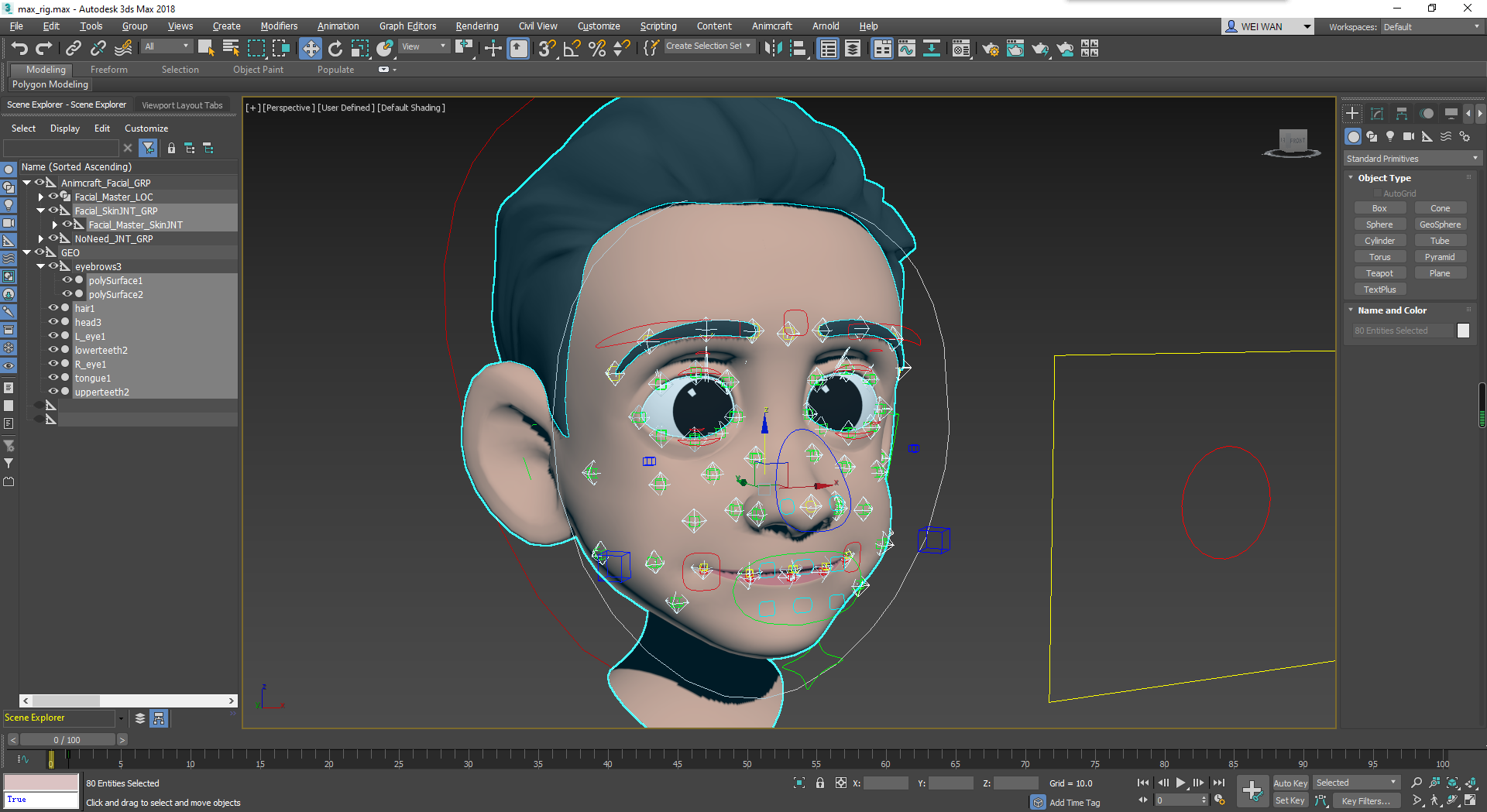Open the Modify panel tab icon
1487x812 pixels.
click(1377, 113)
